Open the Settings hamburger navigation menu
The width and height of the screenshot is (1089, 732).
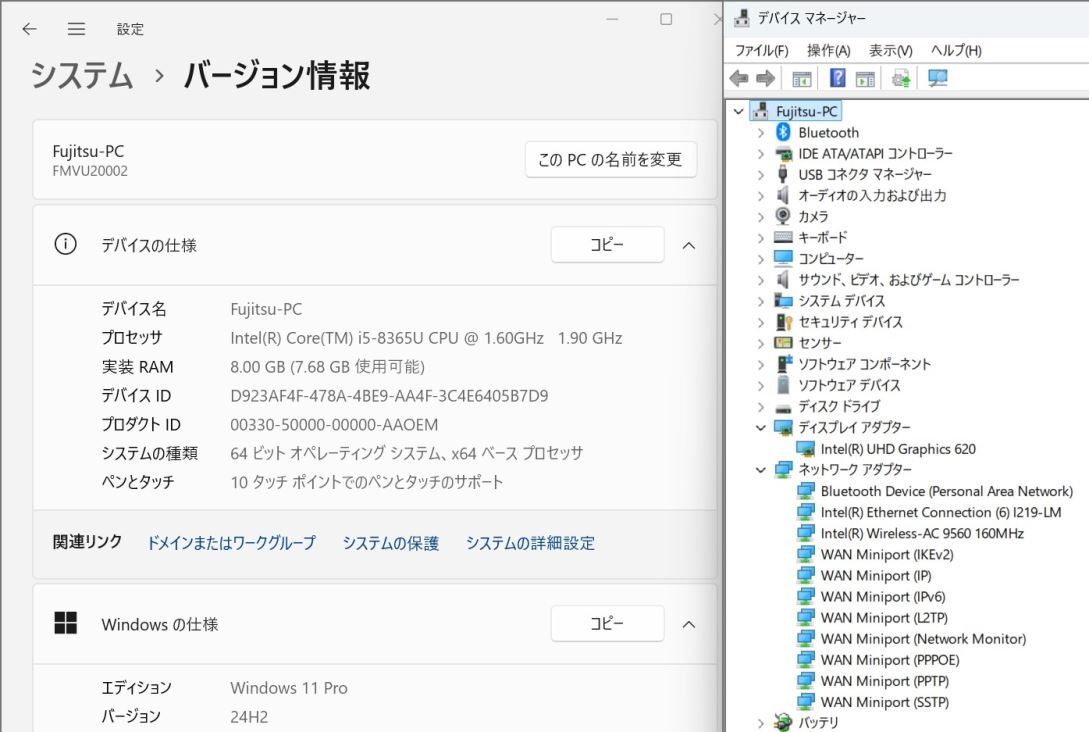pos(76,29)
